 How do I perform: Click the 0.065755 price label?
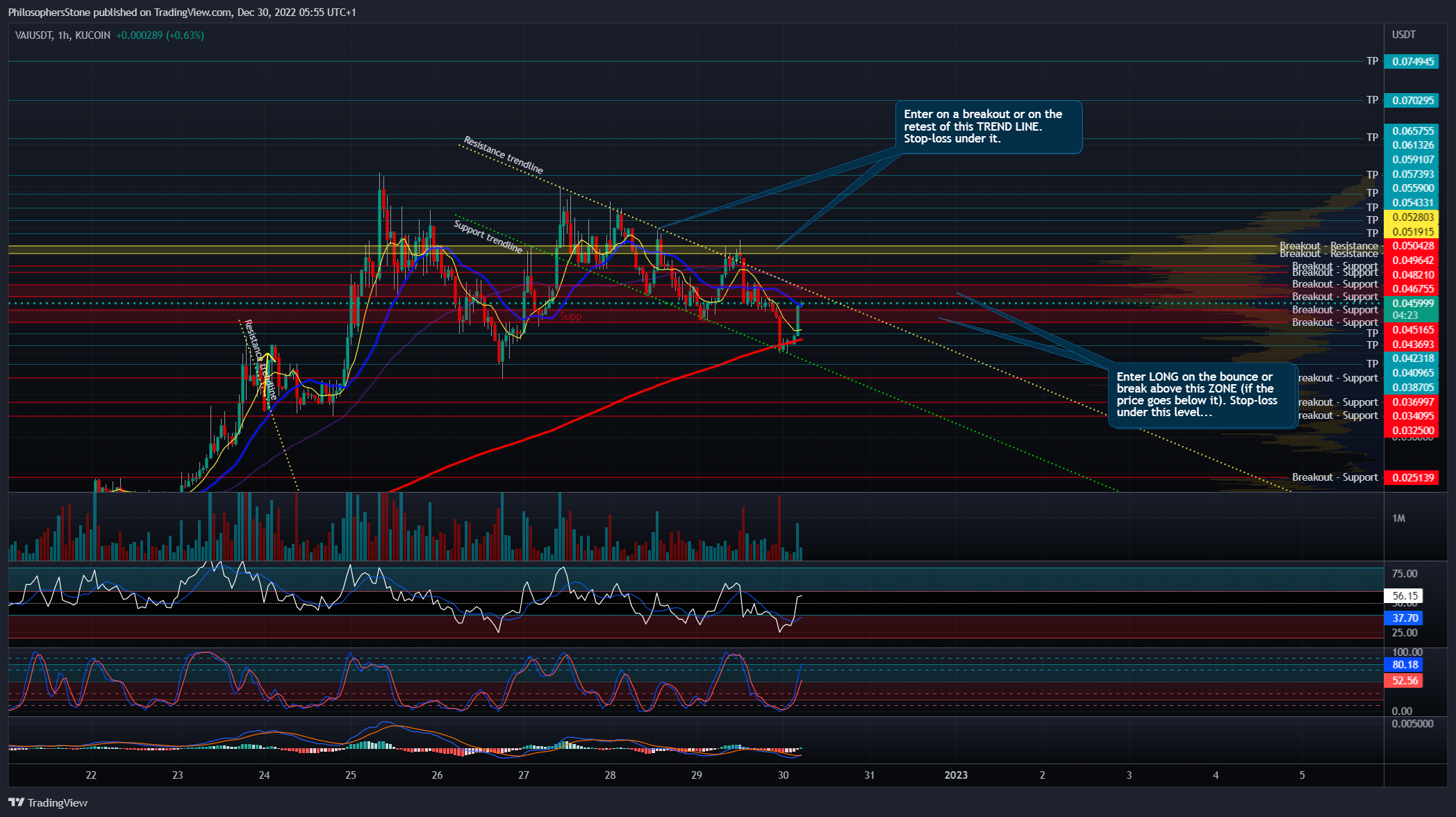tap(1411, 131)
